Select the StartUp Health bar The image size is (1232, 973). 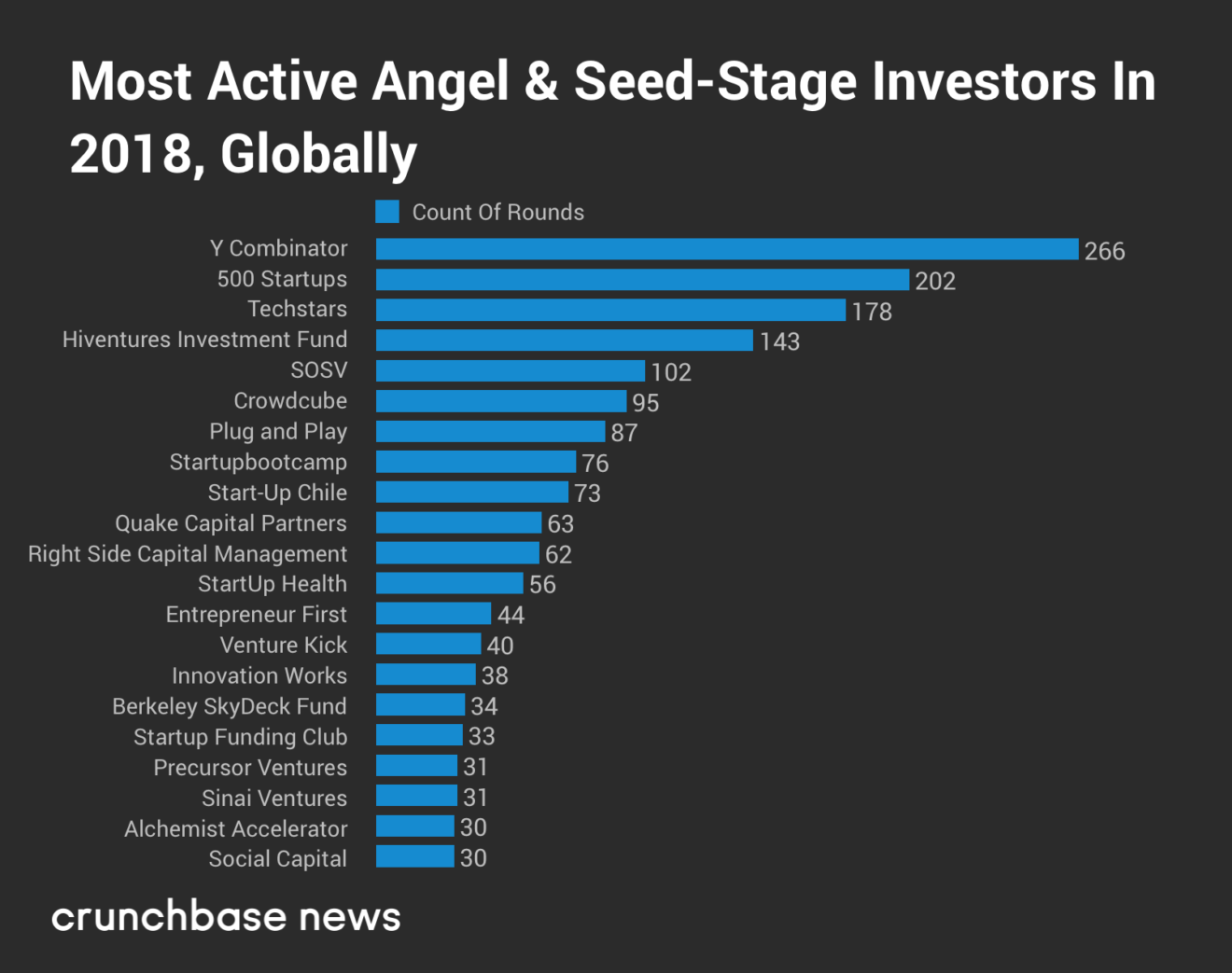coord(450,583)
